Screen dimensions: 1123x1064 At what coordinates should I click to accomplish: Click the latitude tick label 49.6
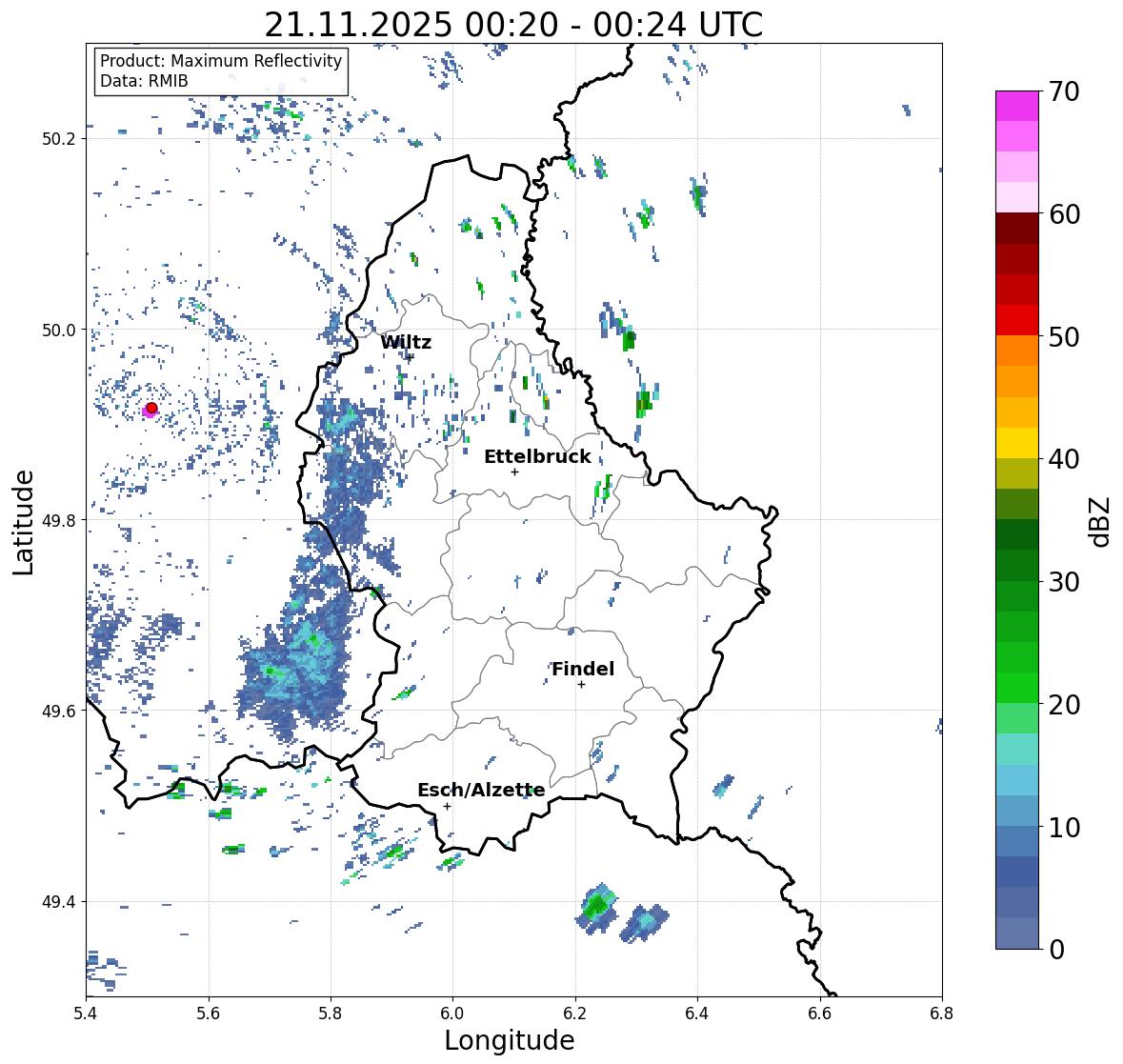(59, 711)
